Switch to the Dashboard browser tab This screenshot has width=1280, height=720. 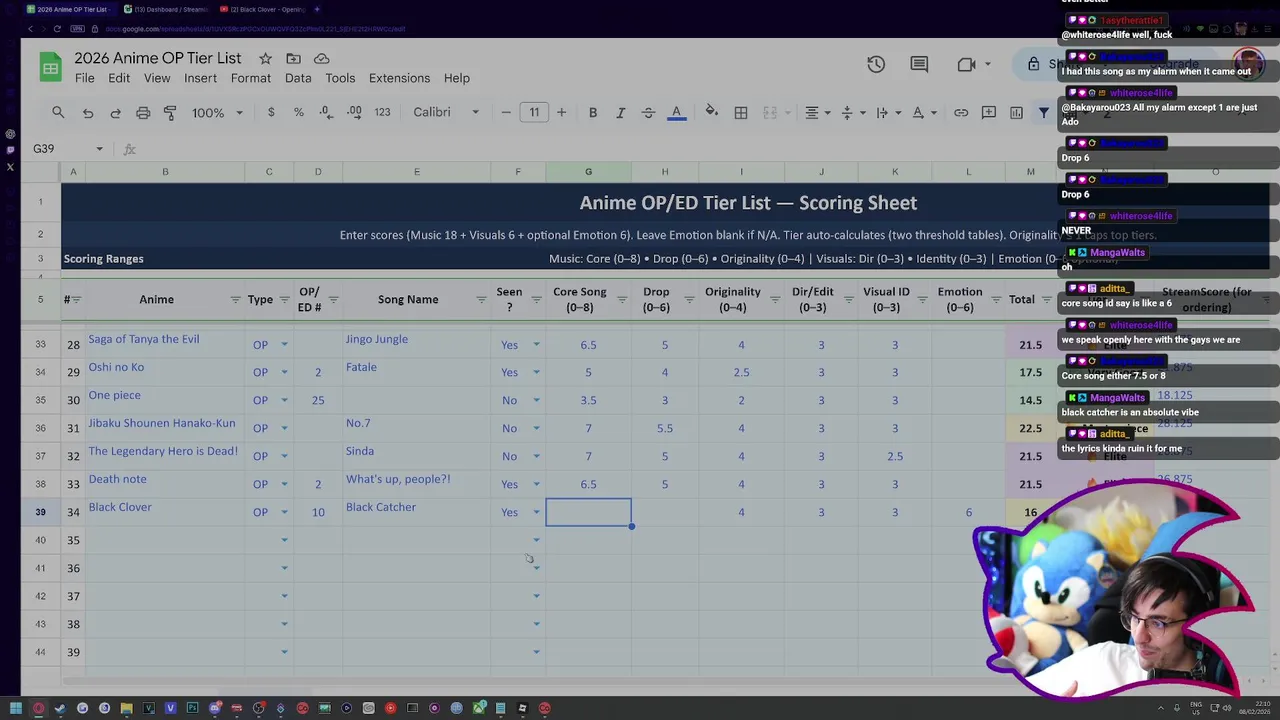pos(167,10)
